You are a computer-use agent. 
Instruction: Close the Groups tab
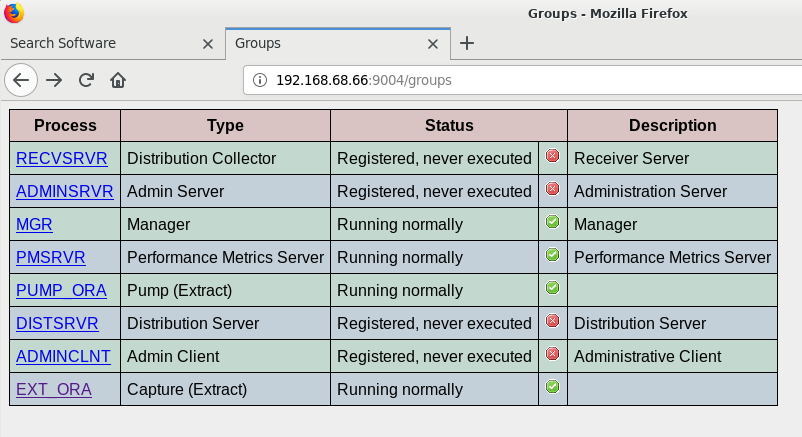coord(433,44)
